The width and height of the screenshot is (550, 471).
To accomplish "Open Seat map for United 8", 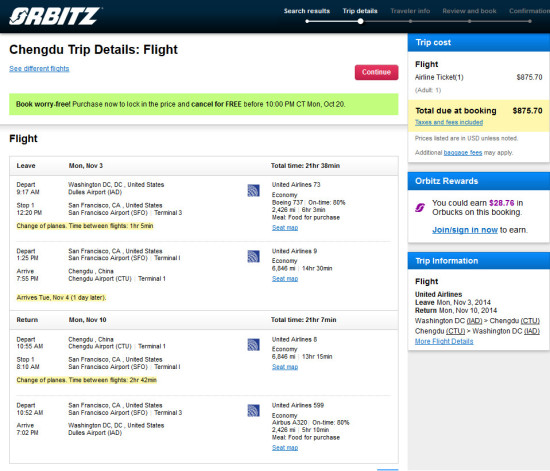I will click(x=285, y=367).
